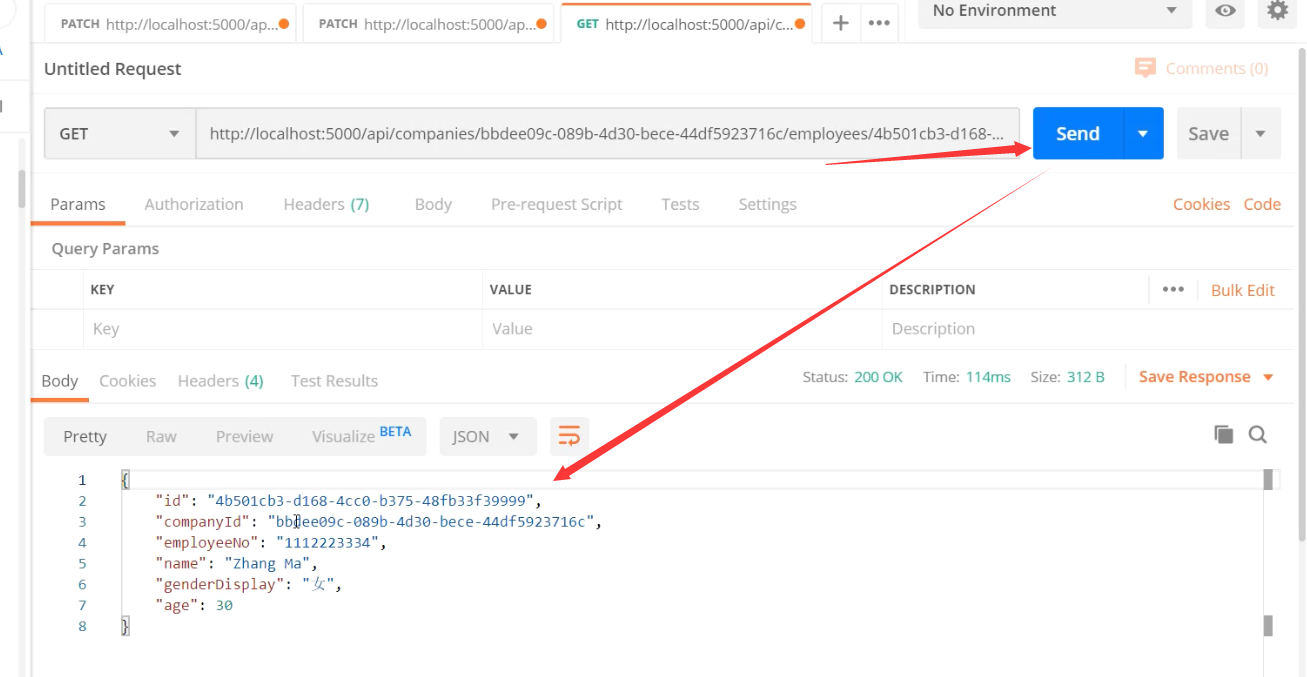The image size is (1307, 677).
Task: Expand Save Response dropdown
Action: [1268, 377]
